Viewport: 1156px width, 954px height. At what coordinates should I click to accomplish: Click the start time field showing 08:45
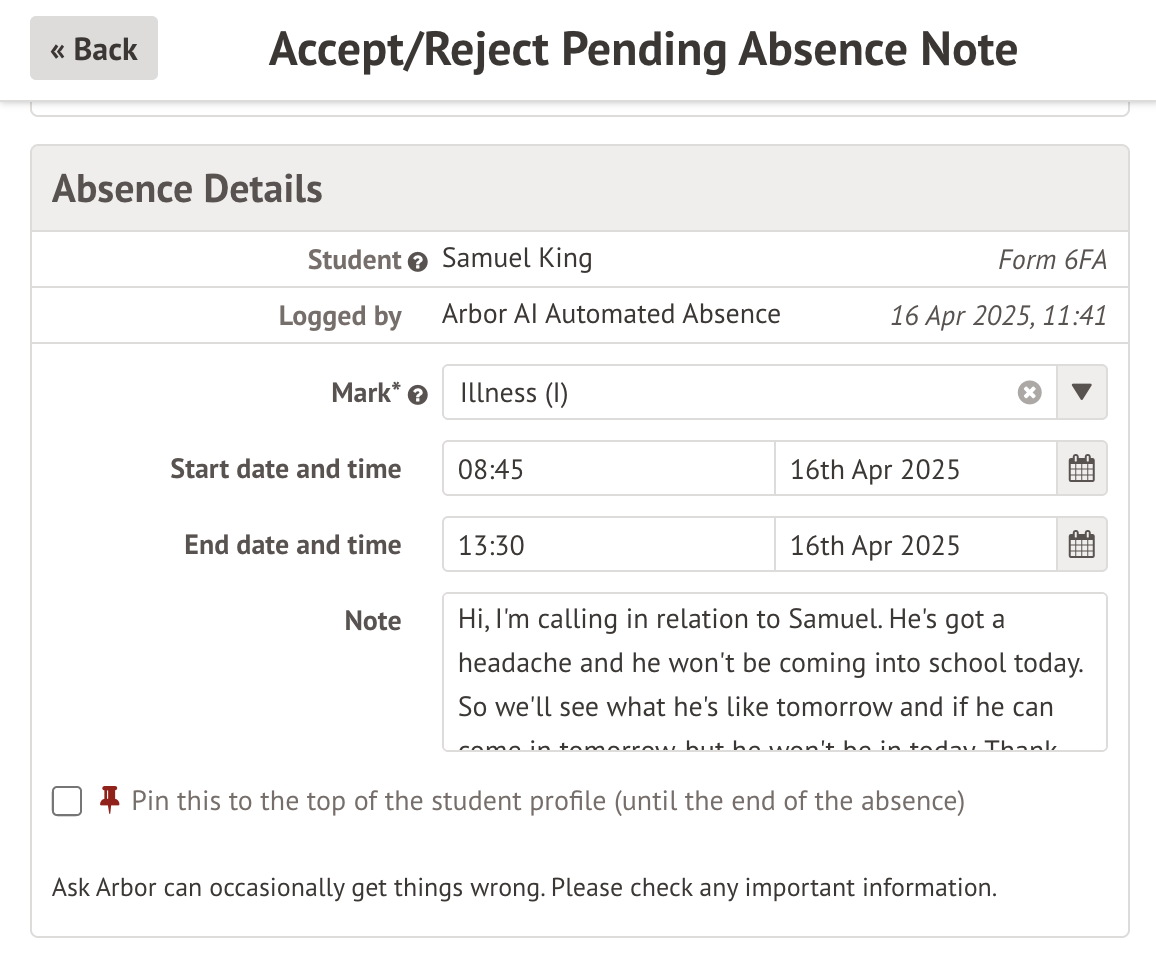point(608,469)
